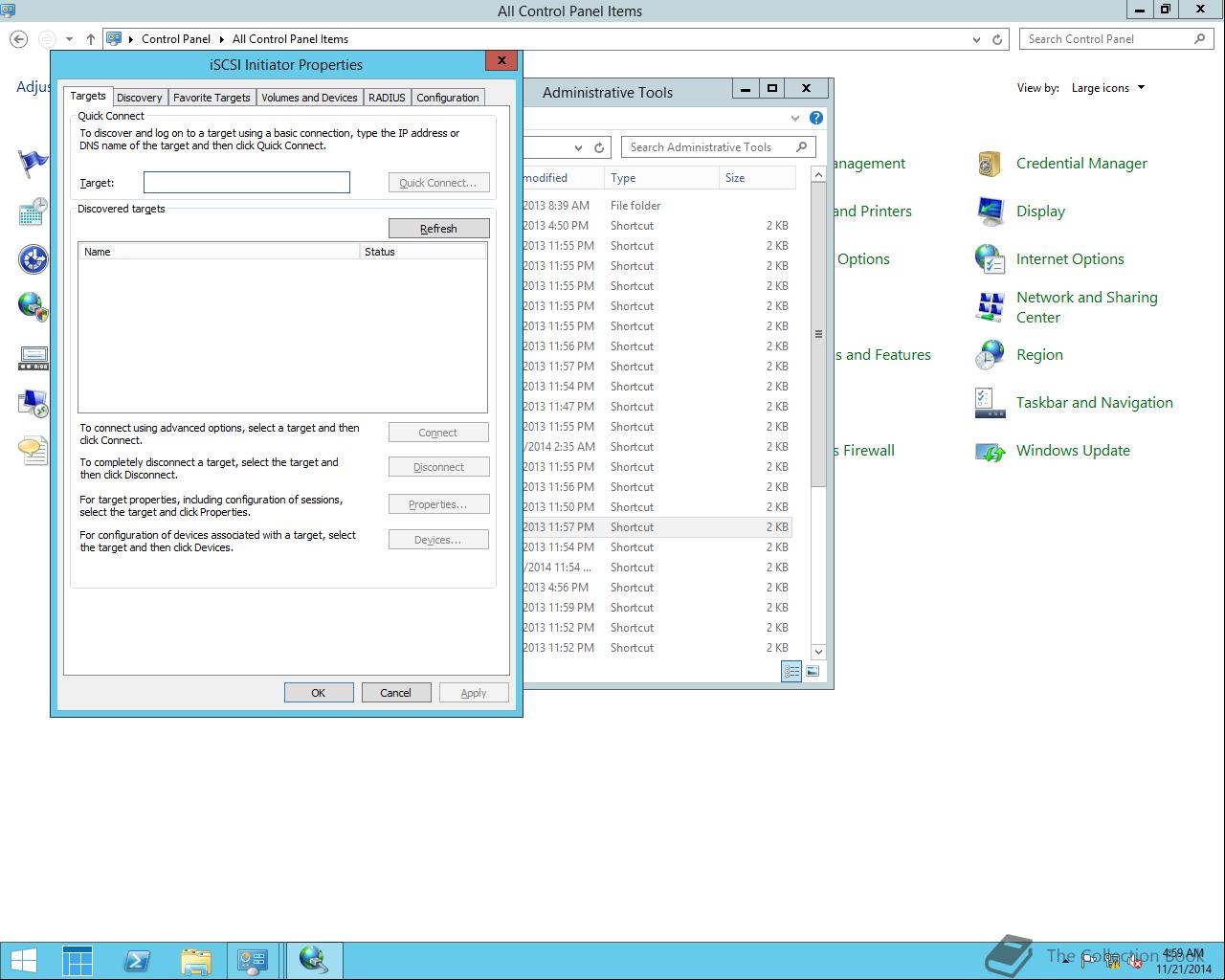
Task: Click taskbar clock showing 11/21/2014
Action: coord(1183,961)
